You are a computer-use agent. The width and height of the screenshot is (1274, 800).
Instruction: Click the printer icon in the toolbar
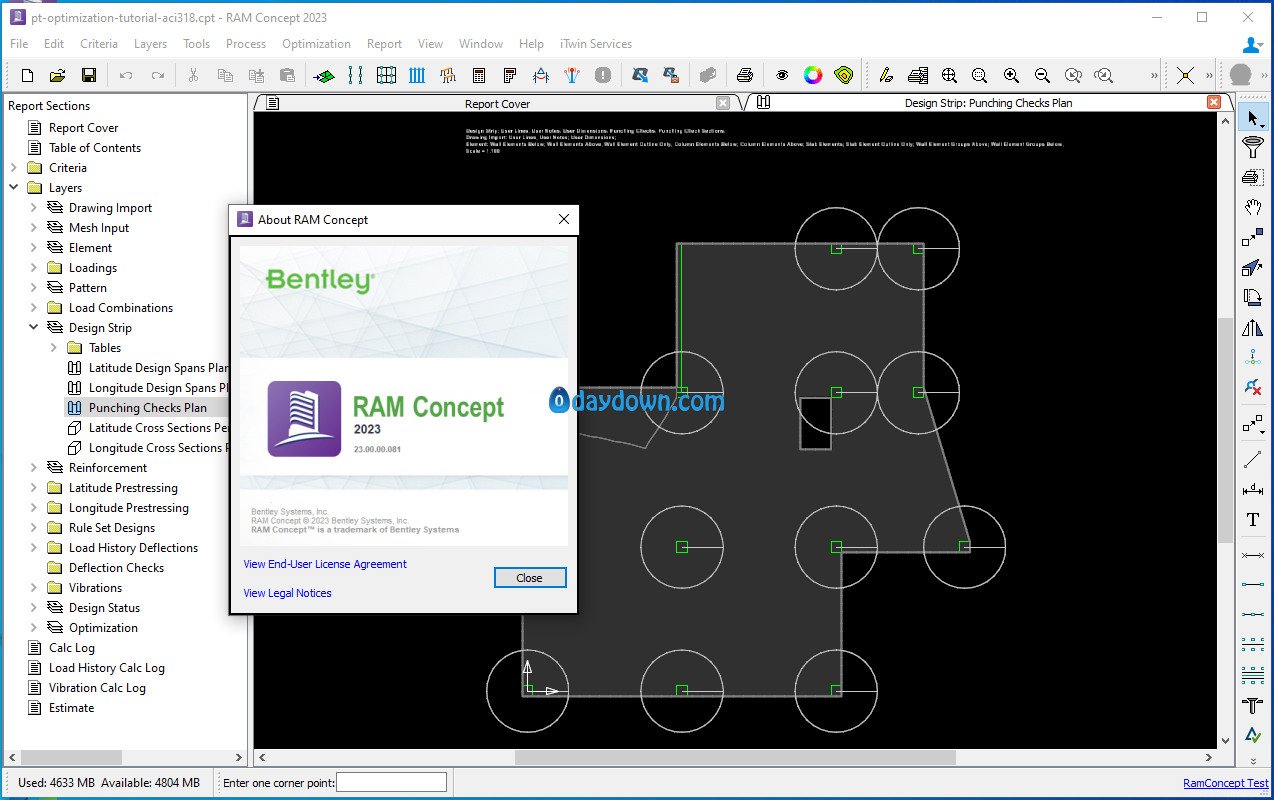[x=745, y=75]
